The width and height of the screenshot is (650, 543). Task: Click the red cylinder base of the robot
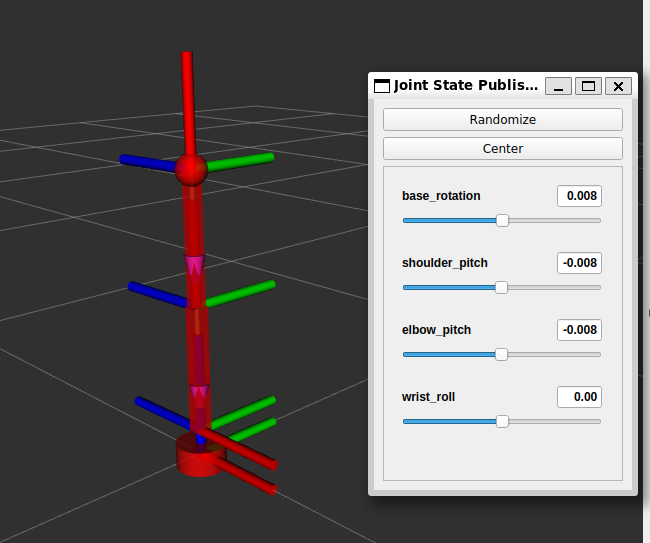(201, 455)
